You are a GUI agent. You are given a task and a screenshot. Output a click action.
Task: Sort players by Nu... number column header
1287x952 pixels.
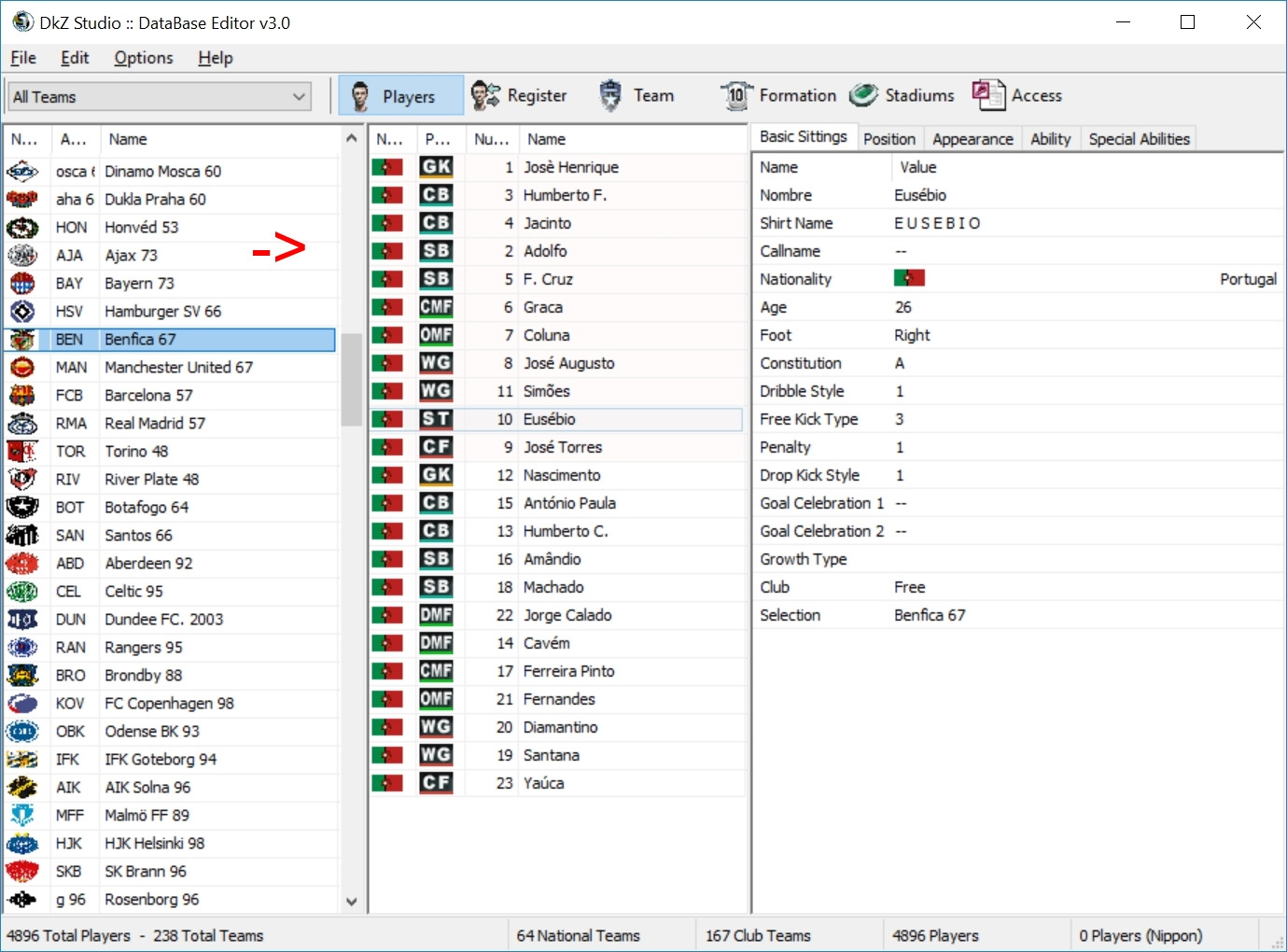pyautogui.click(x=492, y=139)
